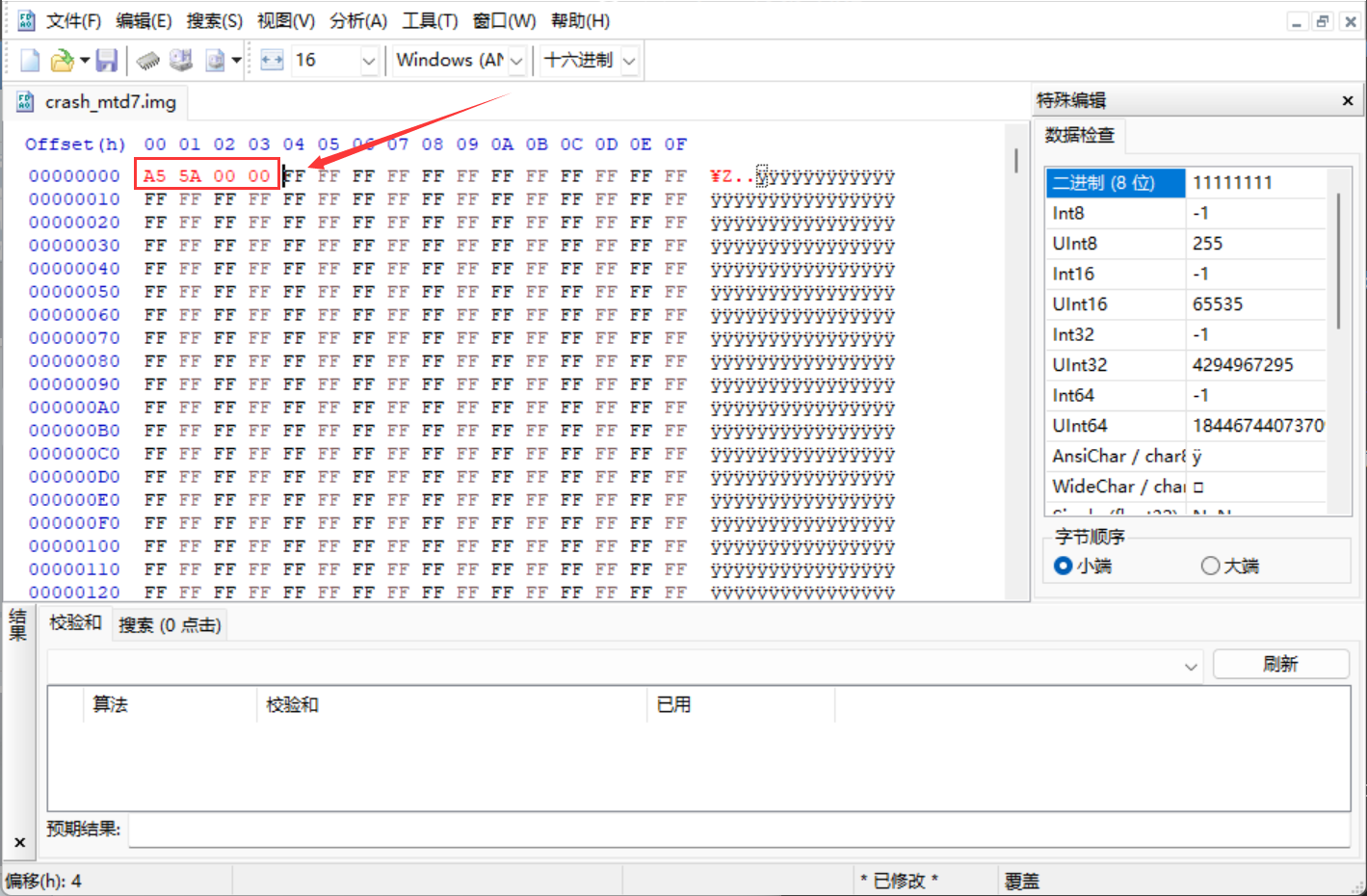Minimize the child document window
The height and width of the screenshot is (896, 1367).
click(1298, 21)
